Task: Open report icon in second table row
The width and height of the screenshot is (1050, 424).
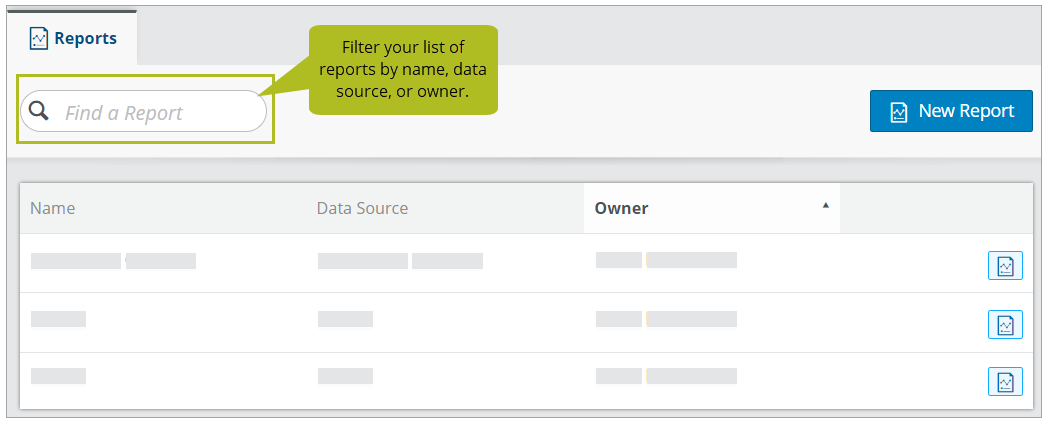Action: [x=1005, y=325]
